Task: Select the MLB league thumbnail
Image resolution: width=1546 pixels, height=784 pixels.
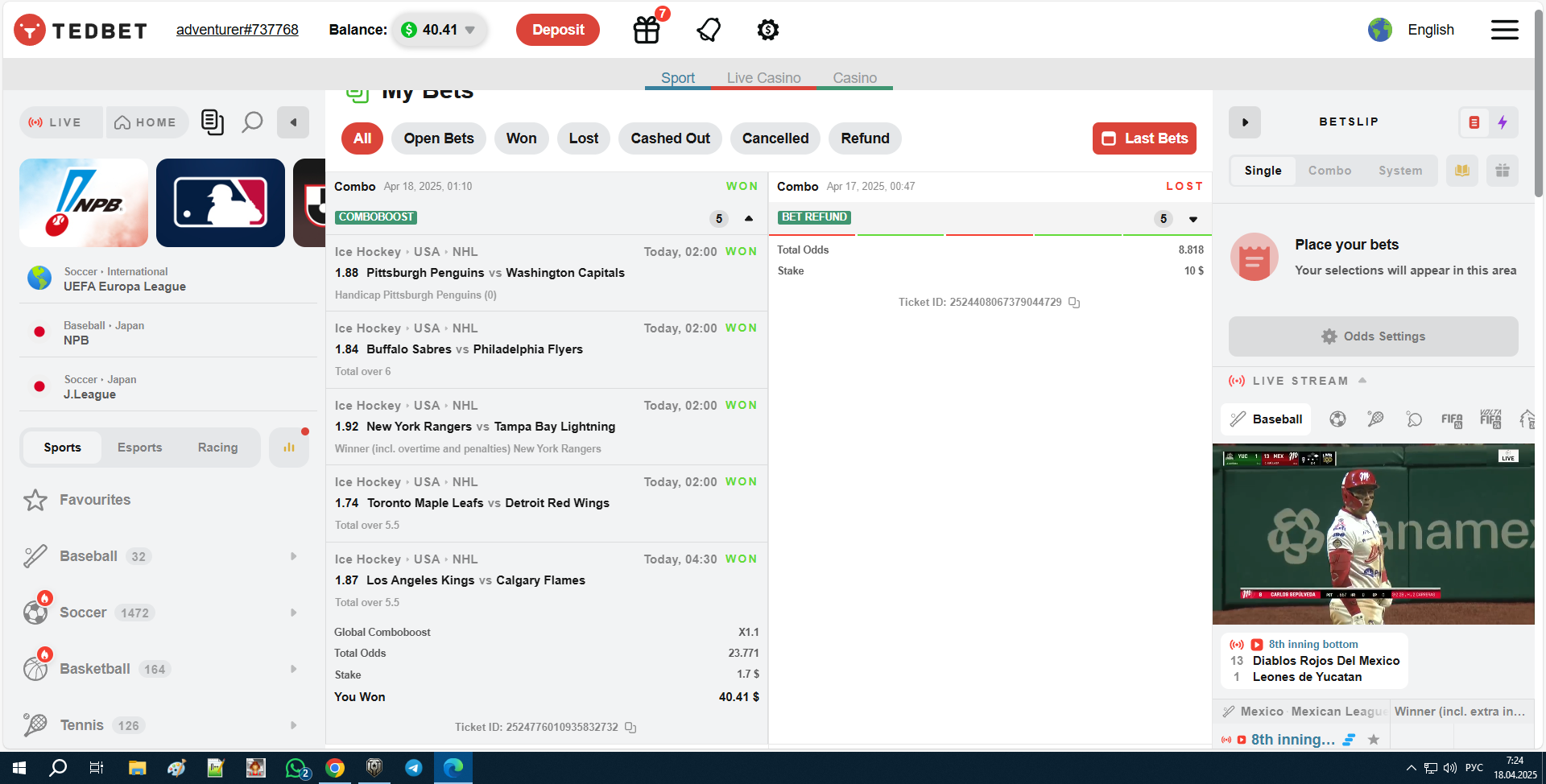Action: click(x=221, y=203)
